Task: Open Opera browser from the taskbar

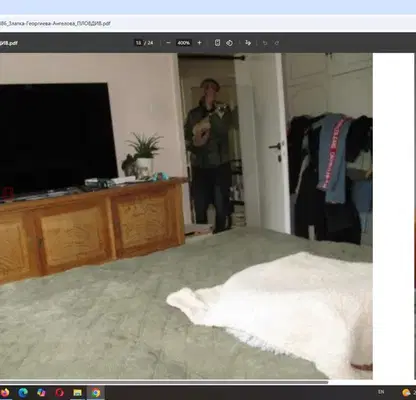Action: click(60, 392)
